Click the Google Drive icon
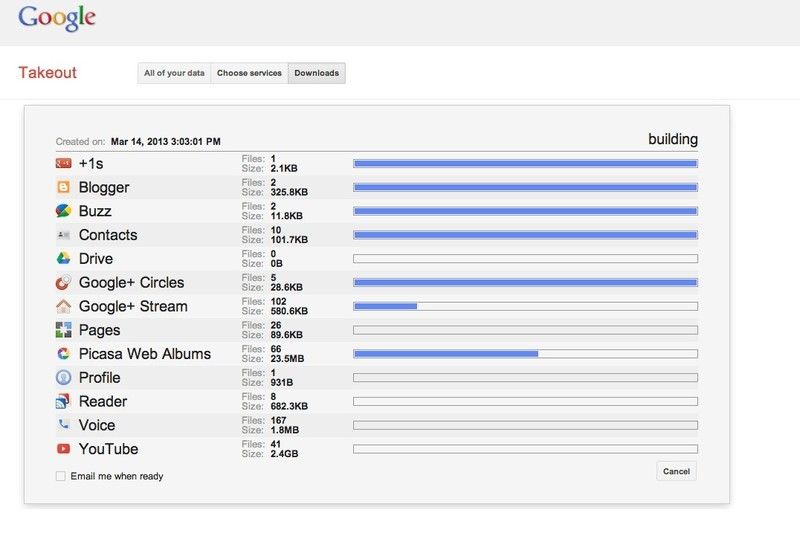Image resolution: width=800 pixels, height=533 pixels. tap(63, 259)
